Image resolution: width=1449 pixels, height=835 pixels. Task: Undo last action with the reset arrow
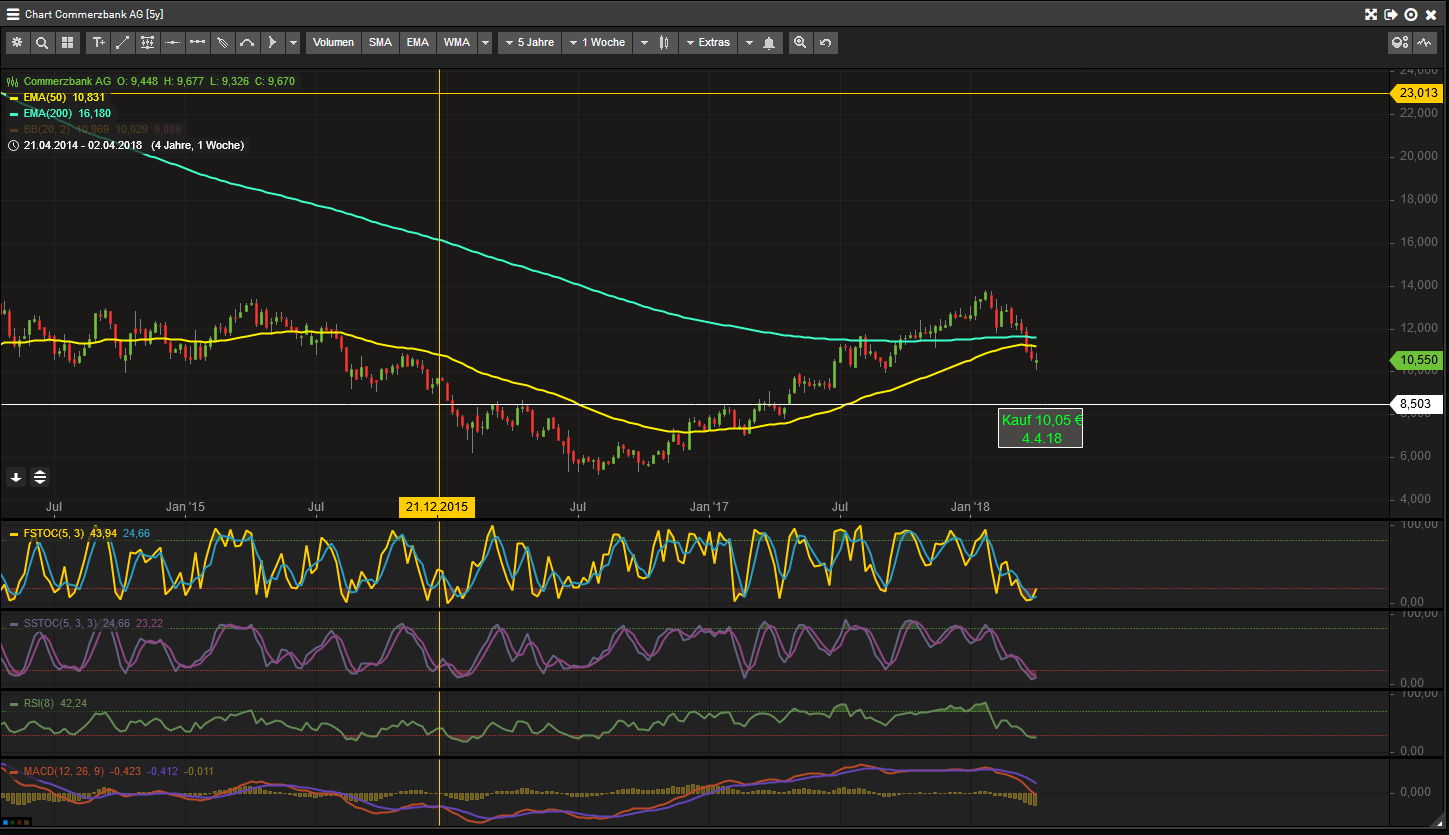(x=825, y=43)
